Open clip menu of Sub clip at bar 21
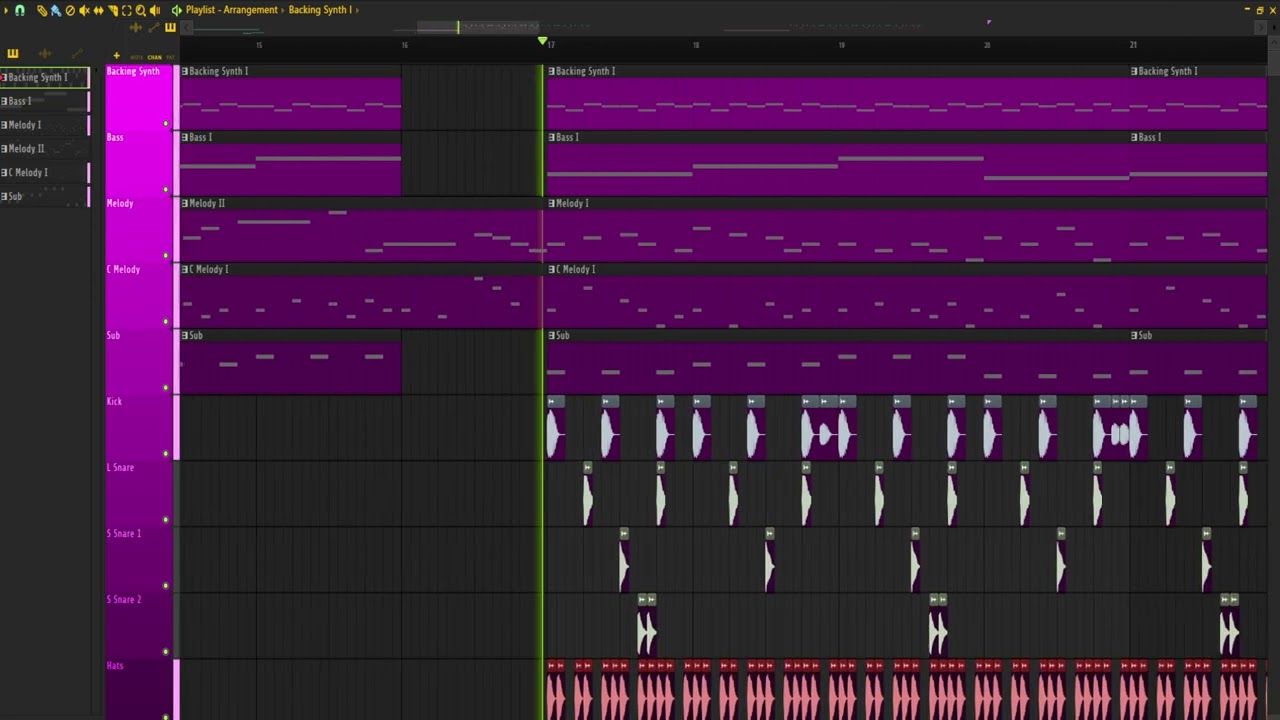Viewport: 1280px width, 720px height. (x=1135, y=335)
